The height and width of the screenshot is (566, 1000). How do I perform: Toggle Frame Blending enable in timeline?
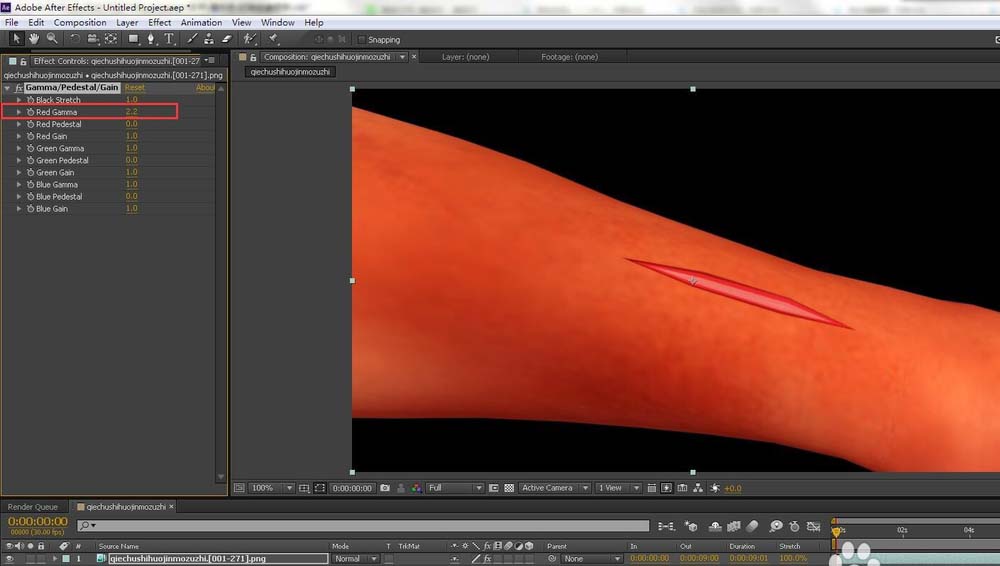coord(734,526)
